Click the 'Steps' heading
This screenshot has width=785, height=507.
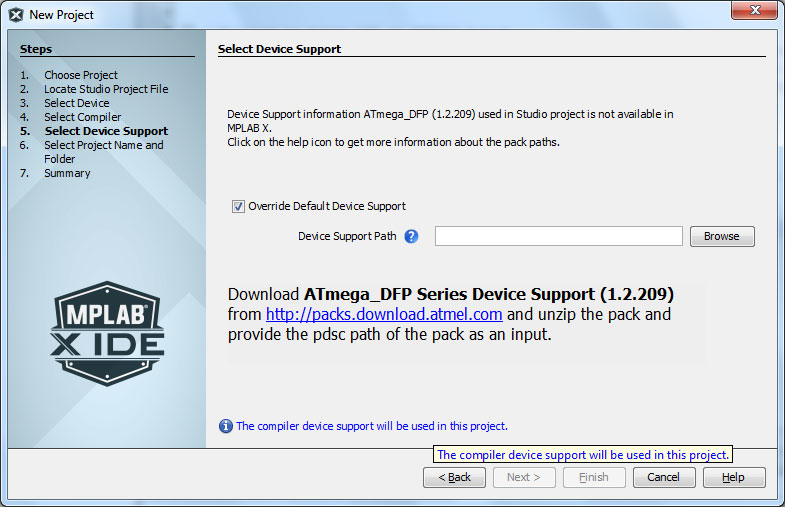[x=36, y=49]
